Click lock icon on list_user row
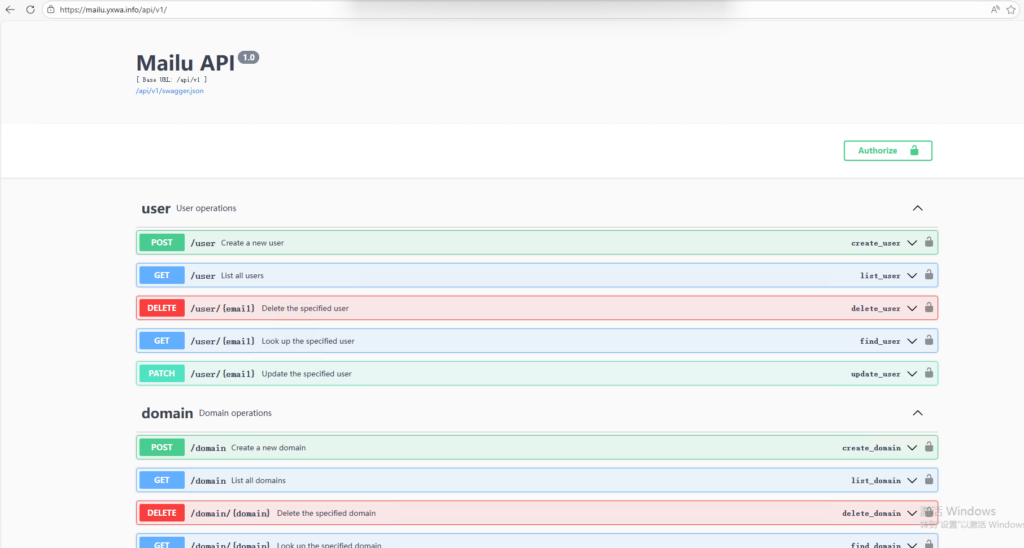 click(929, 275)
